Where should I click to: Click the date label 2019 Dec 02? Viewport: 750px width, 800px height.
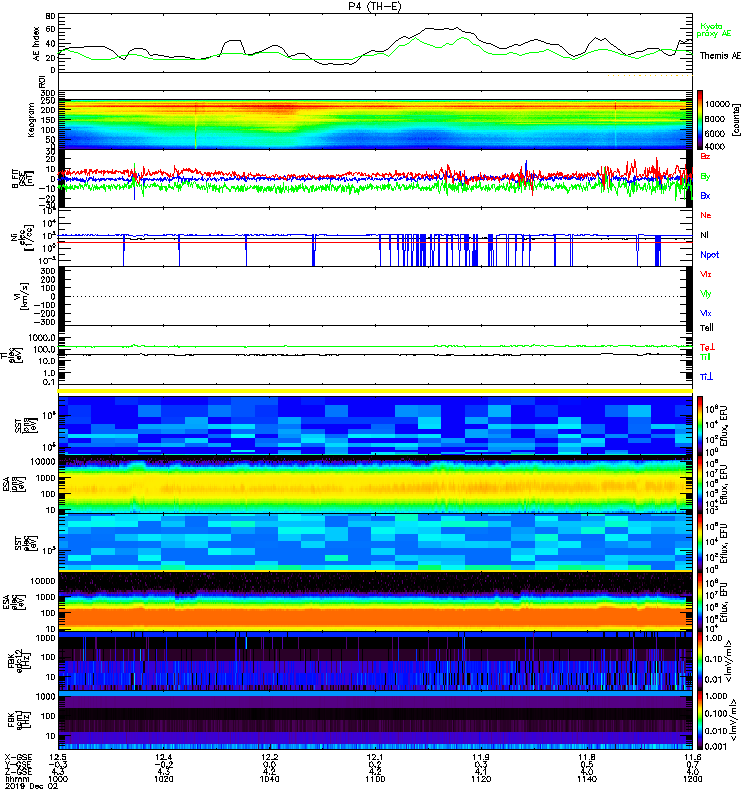[32, 786]
